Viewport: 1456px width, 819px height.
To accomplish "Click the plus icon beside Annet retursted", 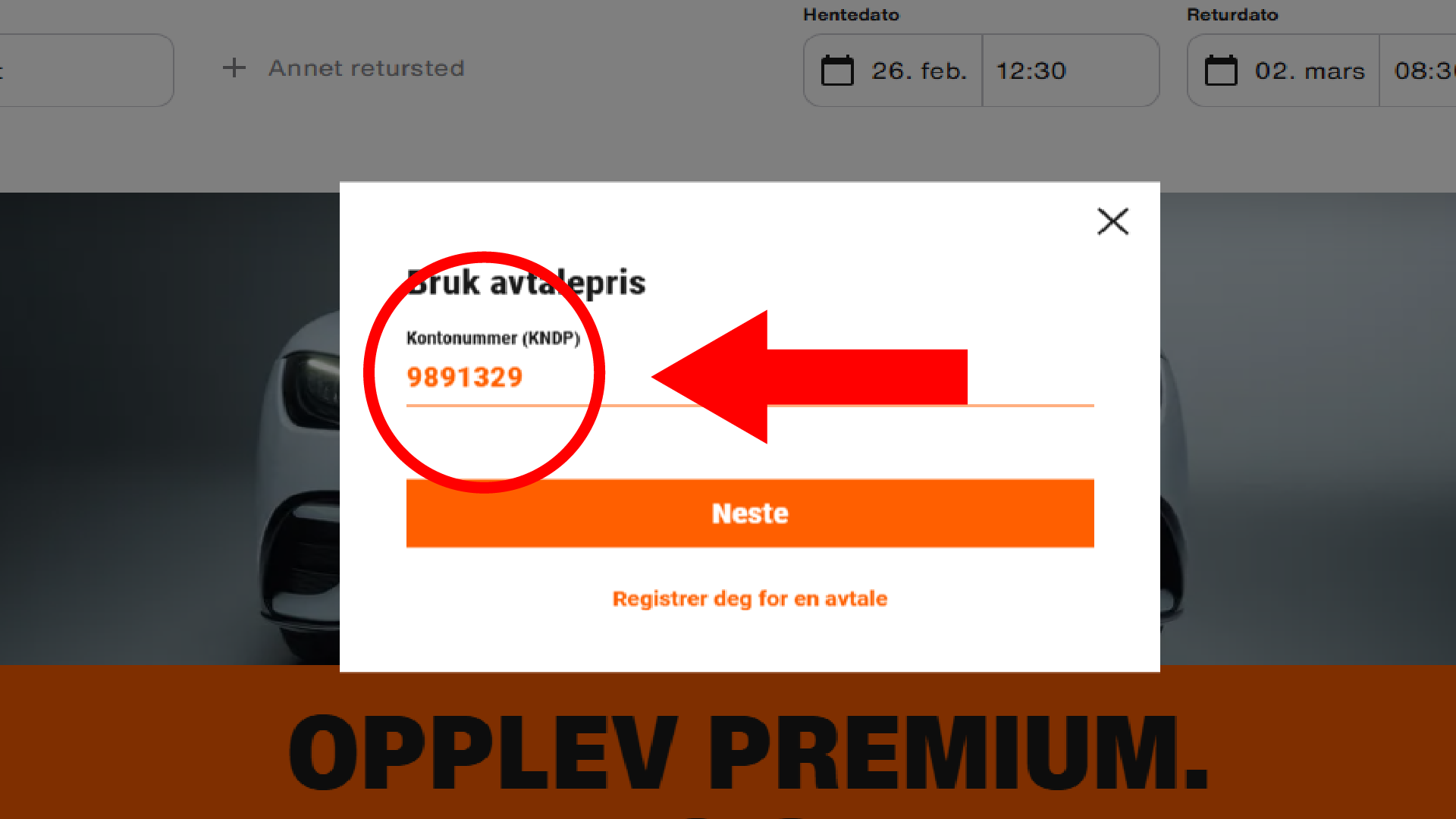I will pos(234,68).
